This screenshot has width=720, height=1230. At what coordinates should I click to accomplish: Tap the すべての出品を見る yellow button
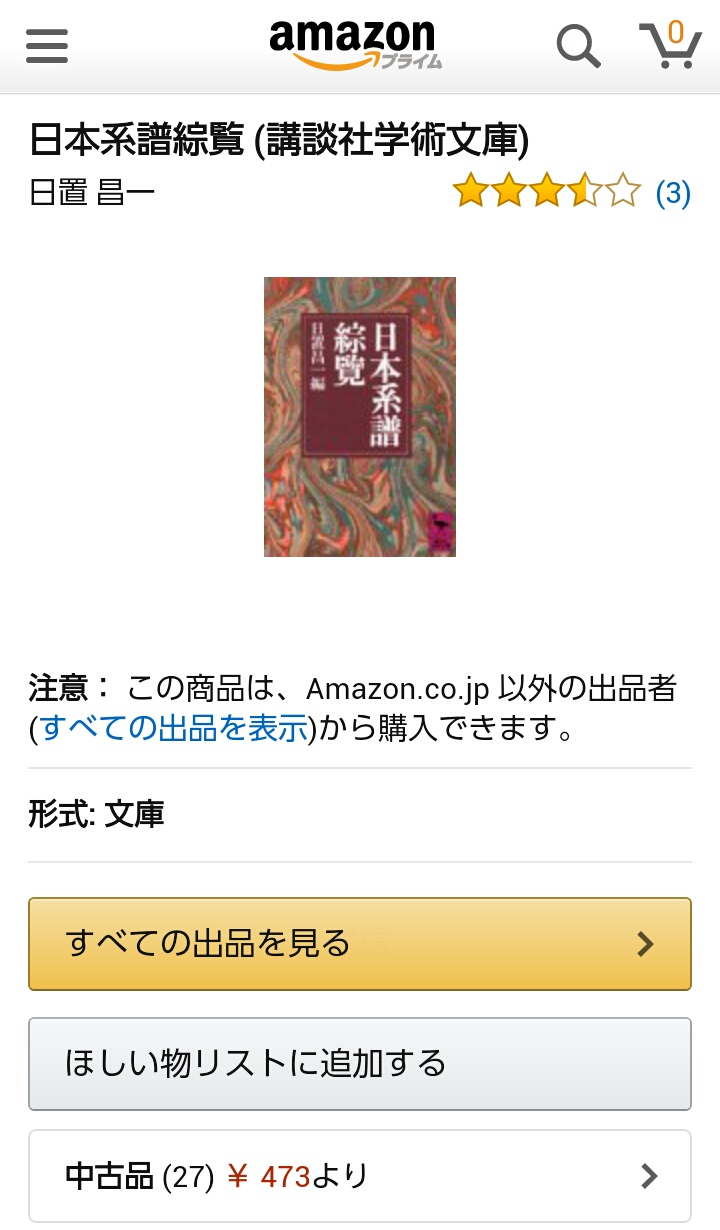pyautogui.click(x=360, y=944)
